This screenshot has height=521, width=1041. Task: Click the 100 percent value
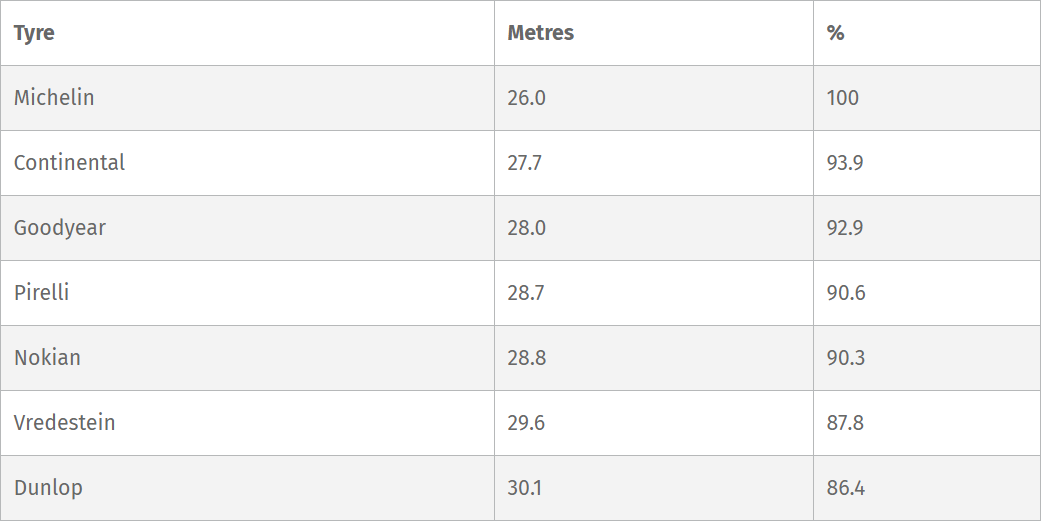842,98
